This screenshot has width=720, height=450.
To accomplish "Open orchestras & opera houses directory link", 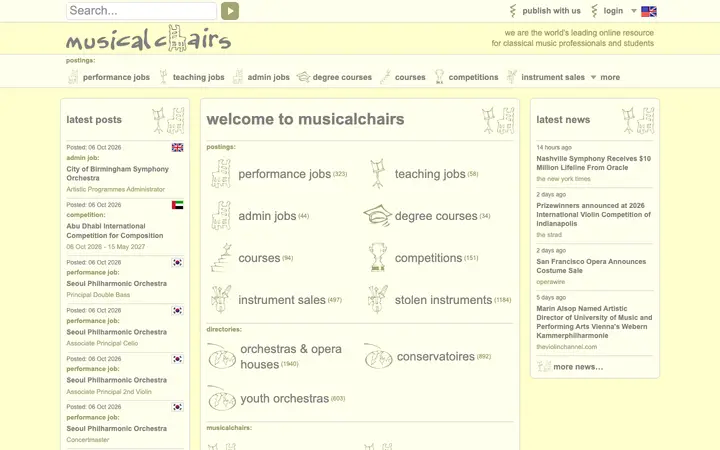I will [291, 356].
